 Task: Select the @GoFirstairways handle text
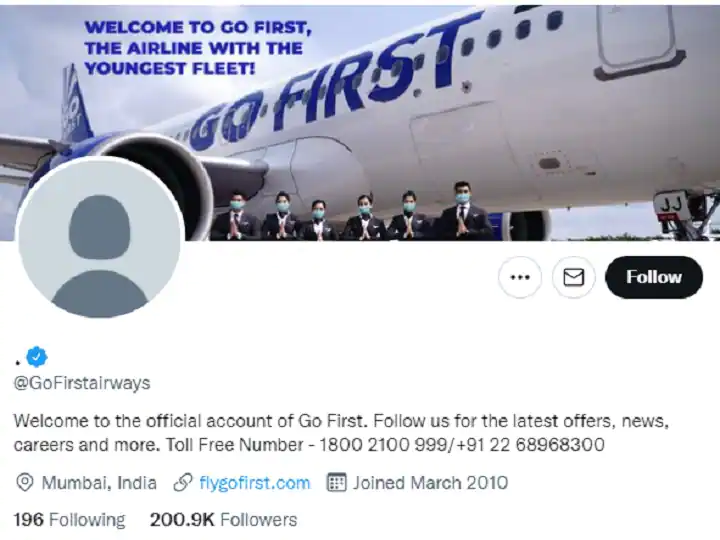[x=81, y=382]
